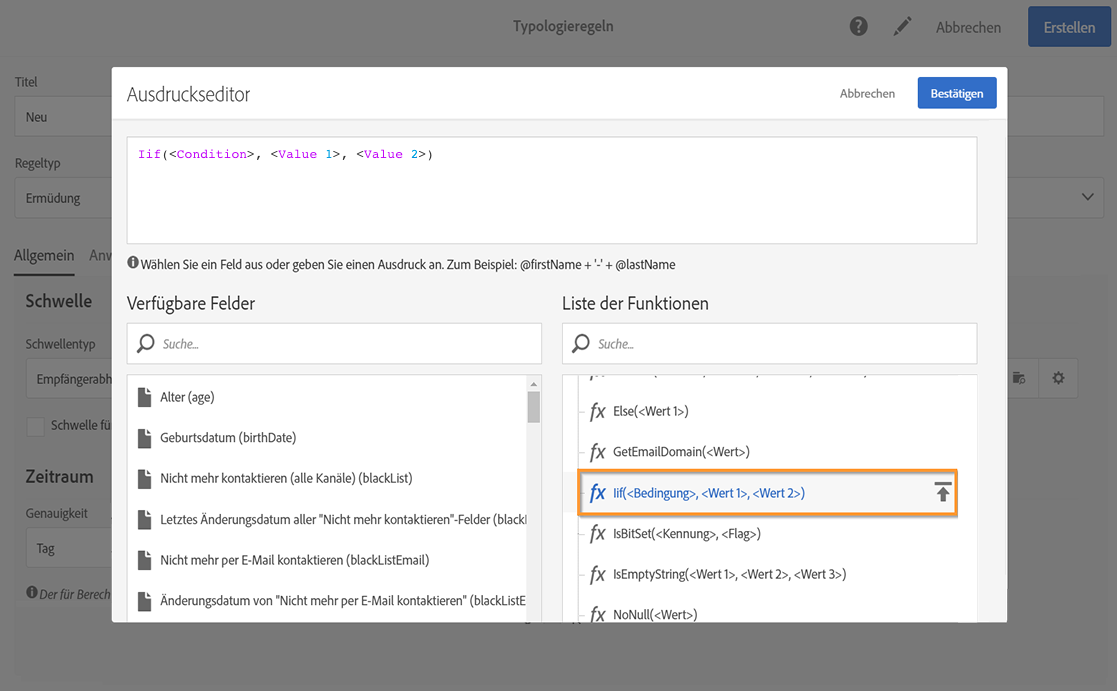The height and width of the screenshot is (691, 1117).
Task: Click the settings gear icon
Action: [1058, 378]
